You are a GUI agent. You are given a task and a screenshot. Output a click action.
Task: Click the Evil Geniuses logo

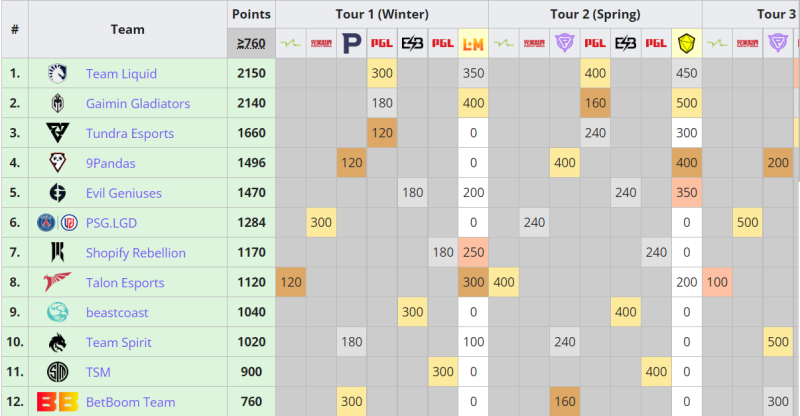point(57,193)
